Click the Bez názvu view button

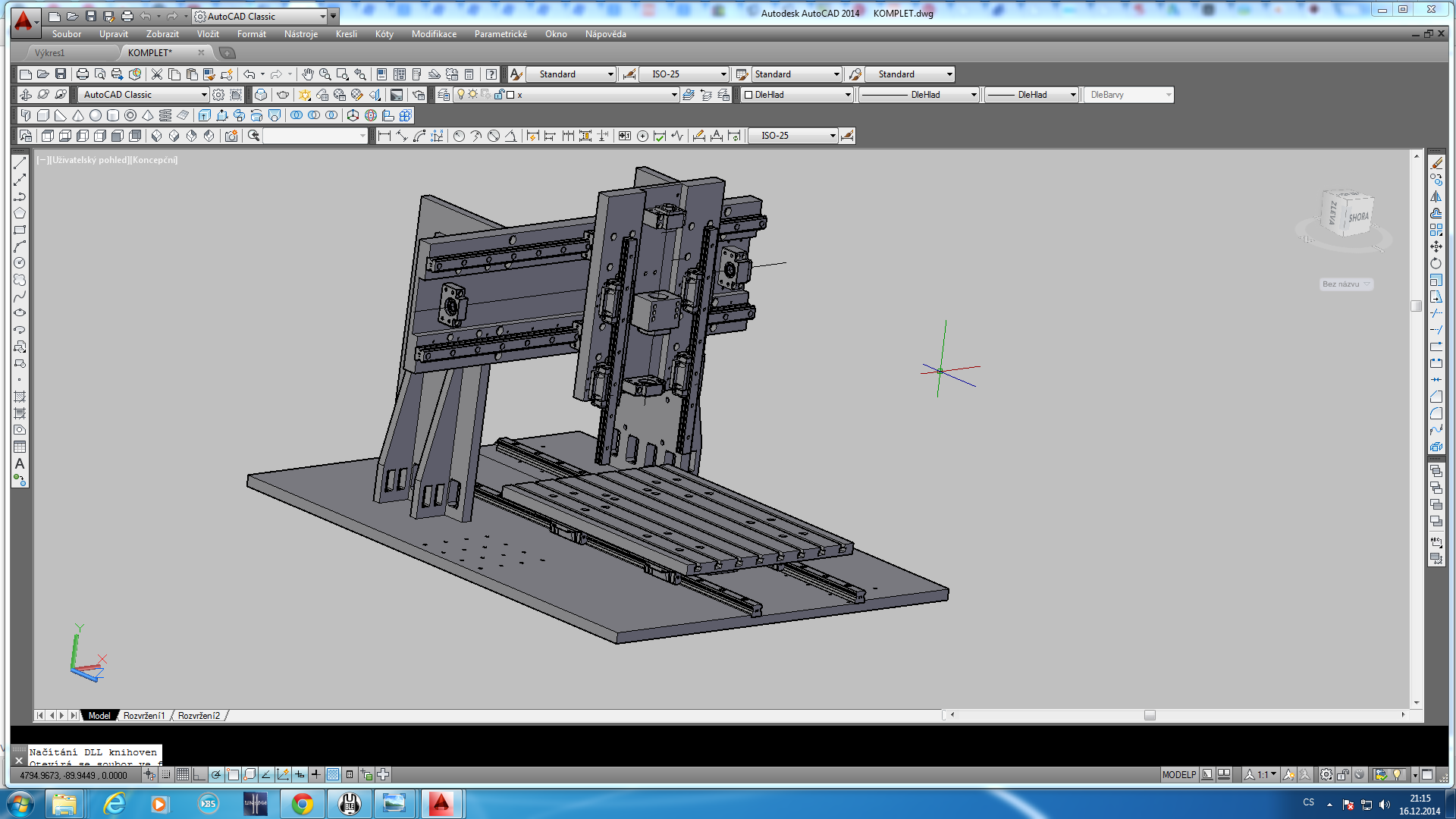click(x=1345, y=284)
